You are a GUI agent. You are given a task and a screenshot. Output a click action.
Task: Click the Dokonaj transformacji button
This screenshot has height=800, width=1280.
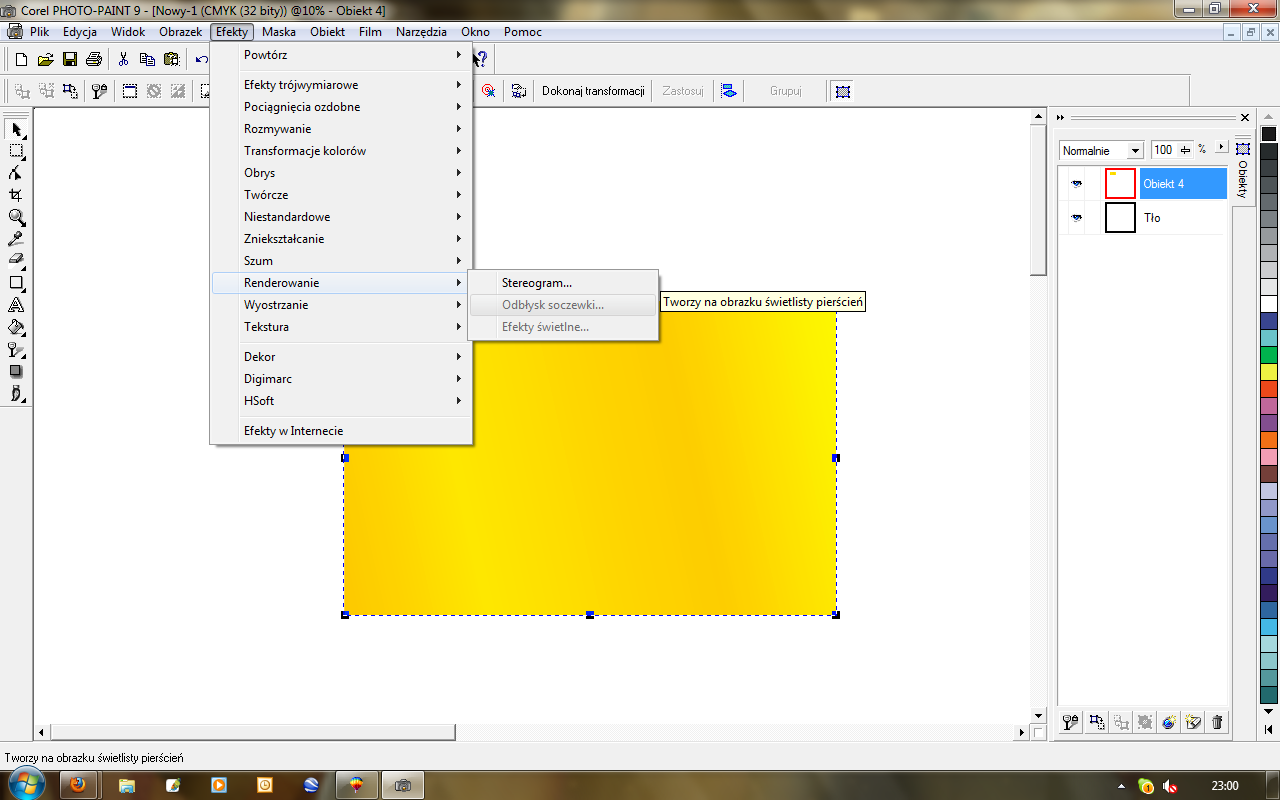593,91
